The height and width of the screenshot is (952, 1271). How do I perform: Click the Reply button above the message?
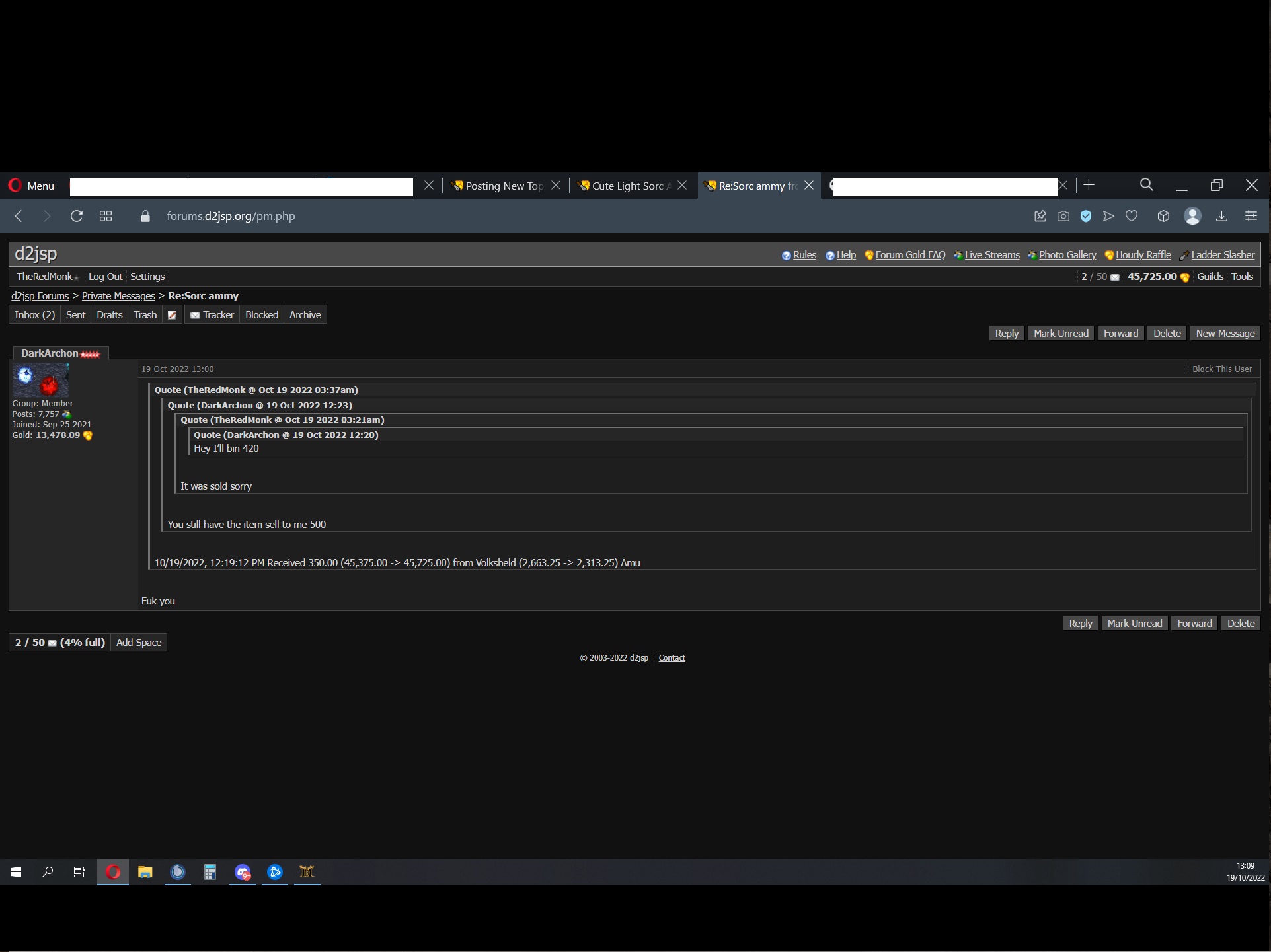click(x=1007, y=334)
